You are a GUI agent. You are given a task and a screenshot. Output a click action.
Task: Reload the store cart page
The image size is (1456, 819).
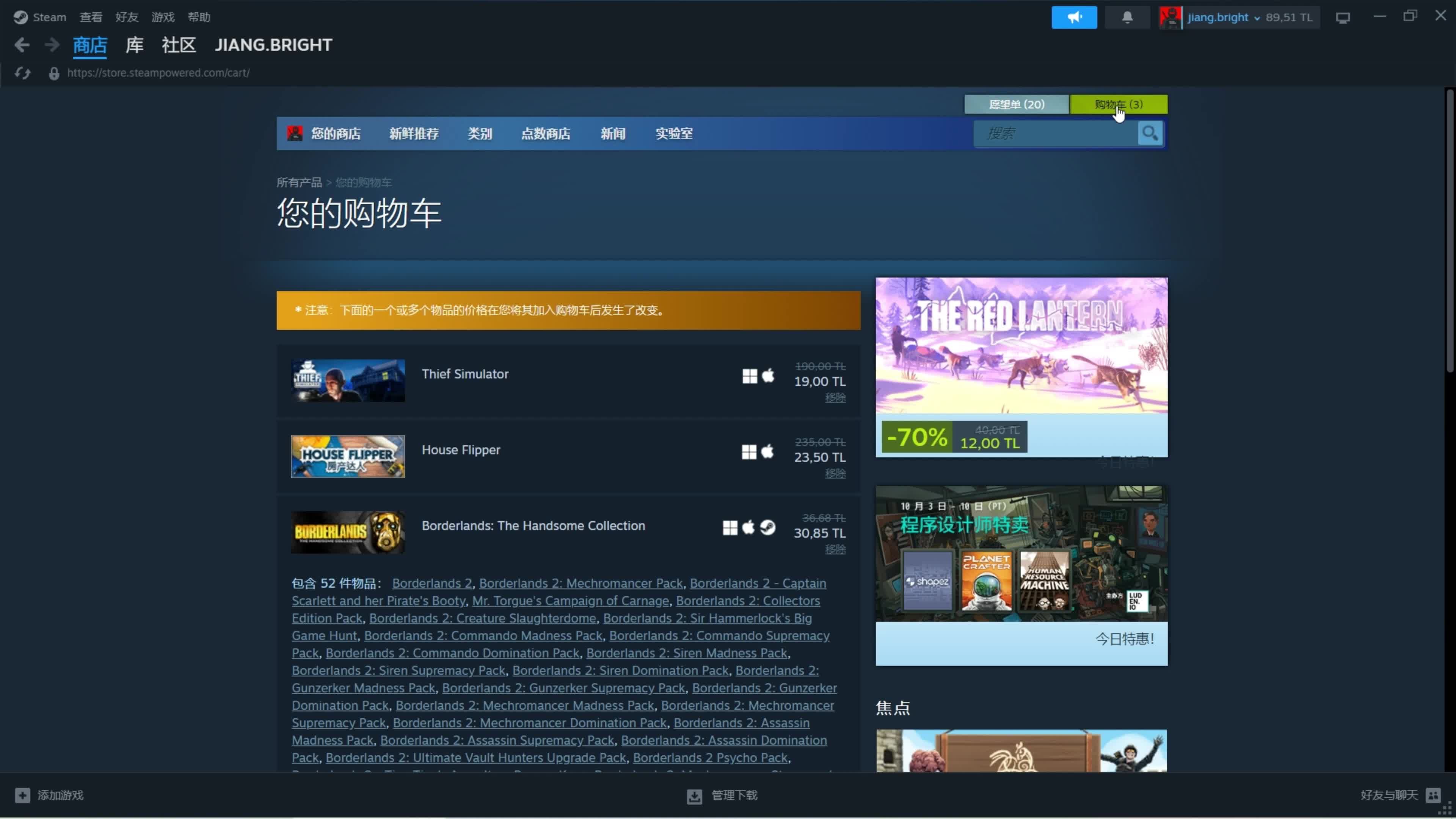23,73
